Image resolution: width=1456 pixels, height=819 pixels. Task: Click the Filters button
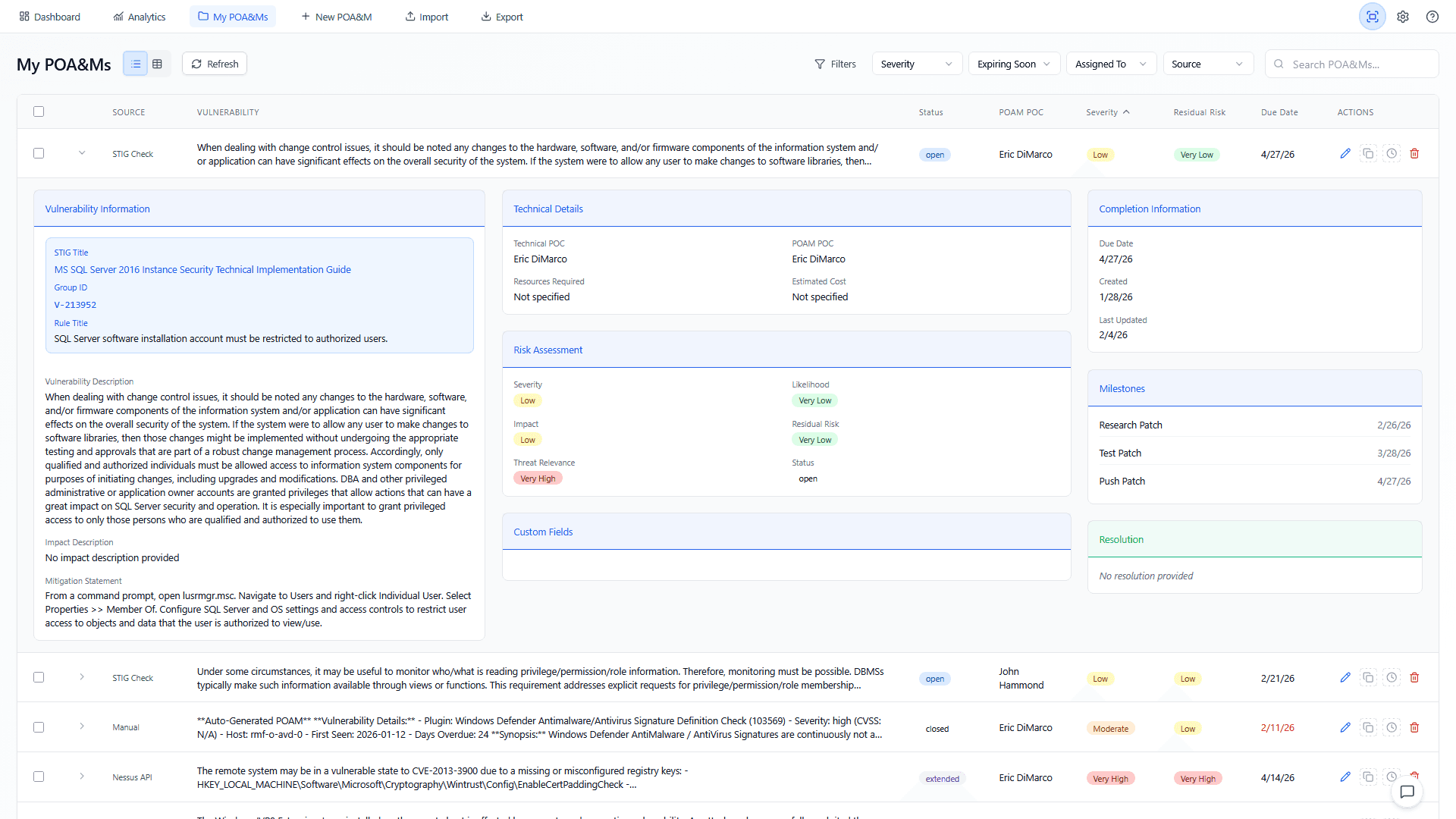(x=835, y=64)
